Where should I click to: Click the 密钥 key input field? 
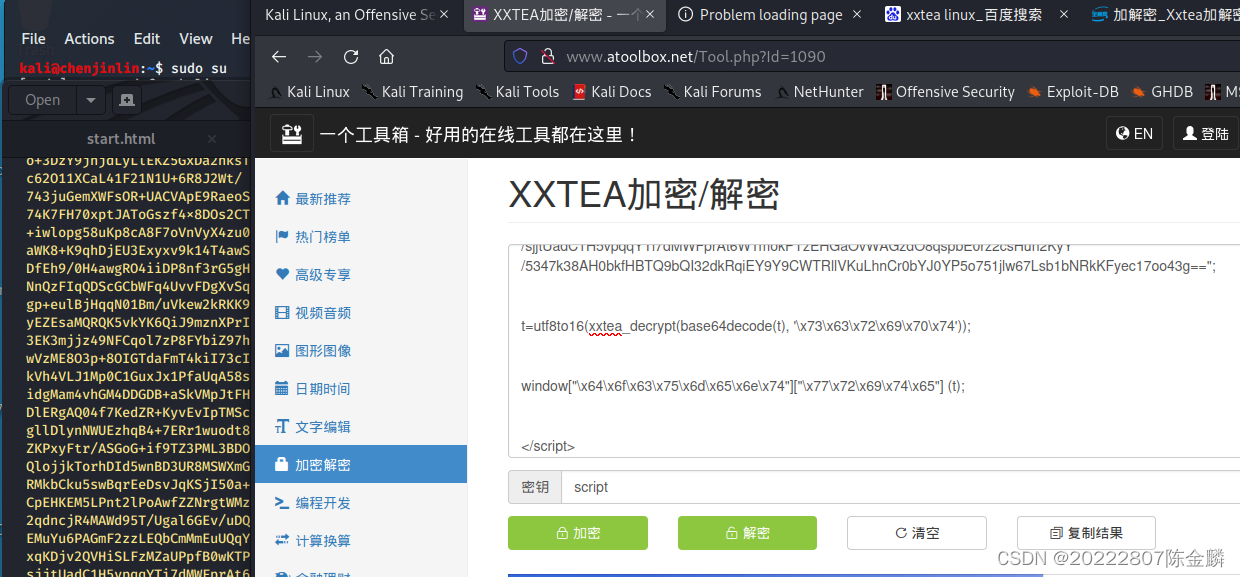point(900,487)
